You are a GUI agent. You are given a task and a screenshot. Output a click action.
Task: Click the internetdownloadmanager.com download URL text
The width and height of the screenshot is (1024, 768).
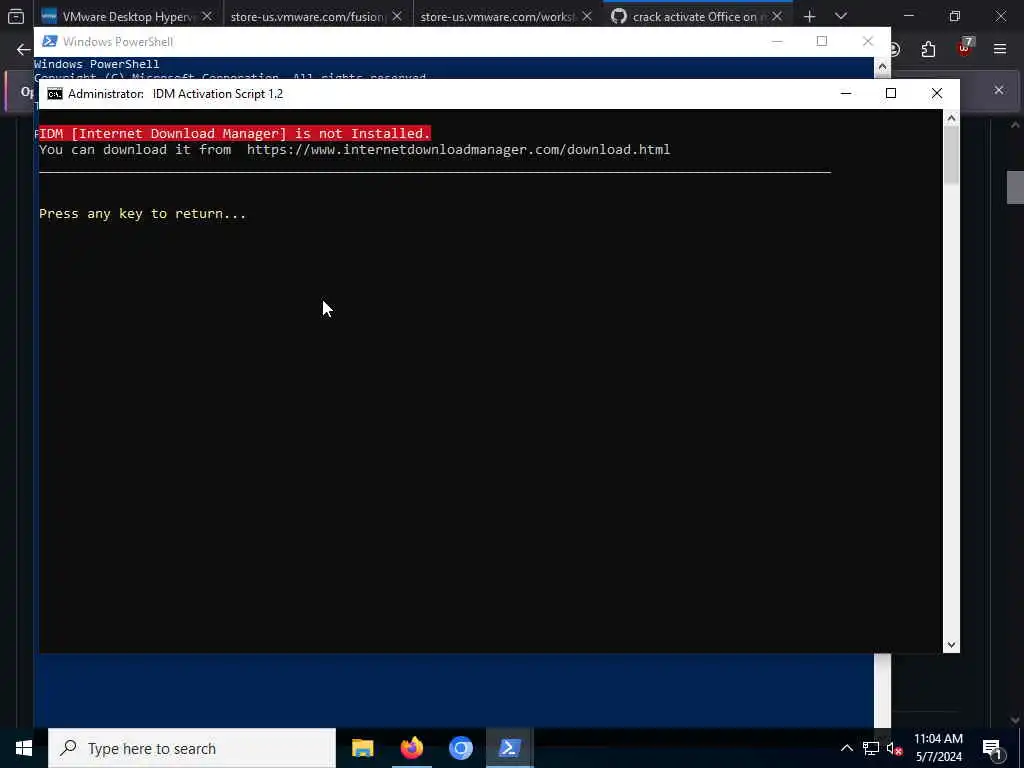[458, 150]
